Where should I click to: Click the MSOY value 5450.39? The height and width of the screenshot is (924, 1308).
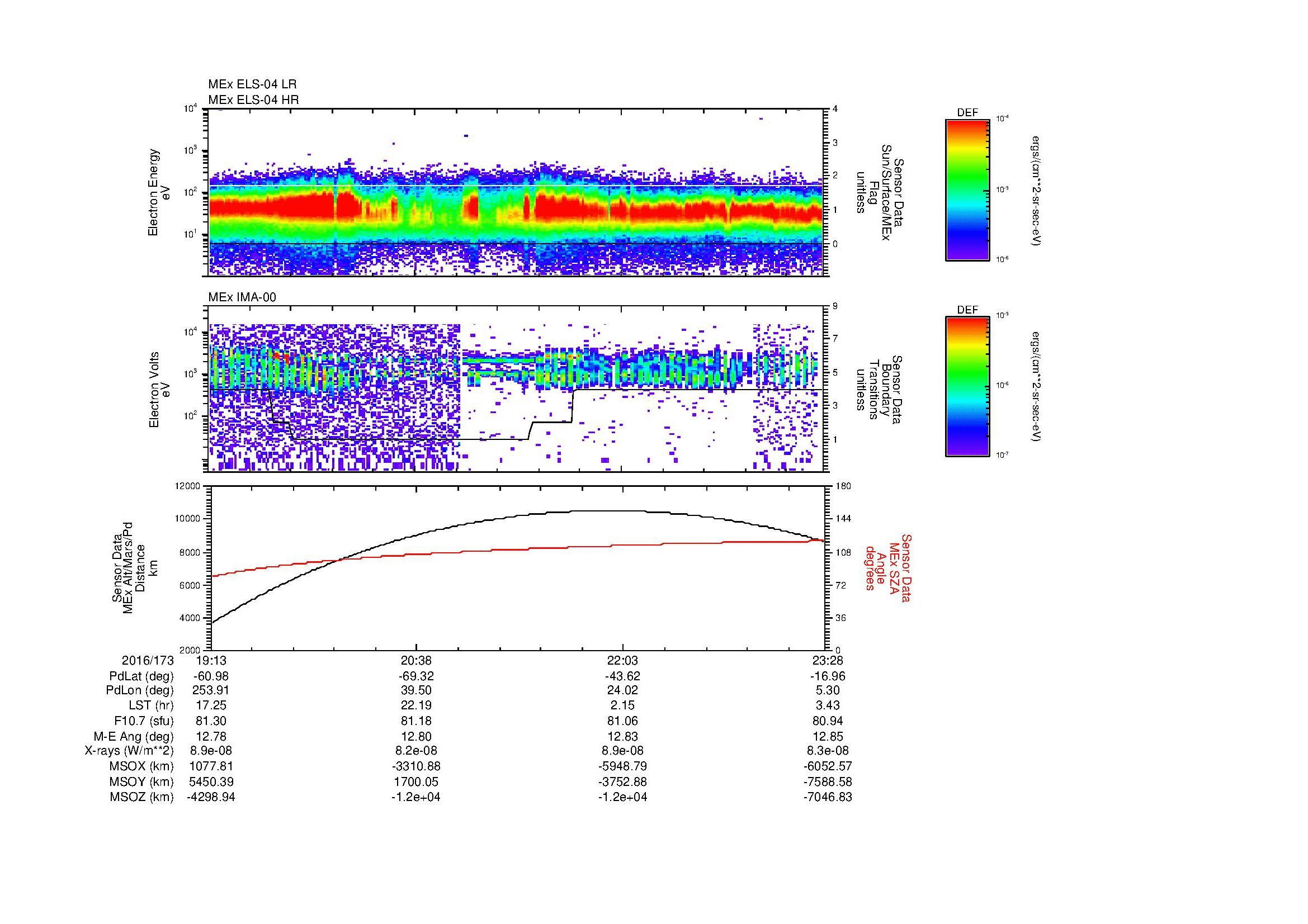point(211,782)
